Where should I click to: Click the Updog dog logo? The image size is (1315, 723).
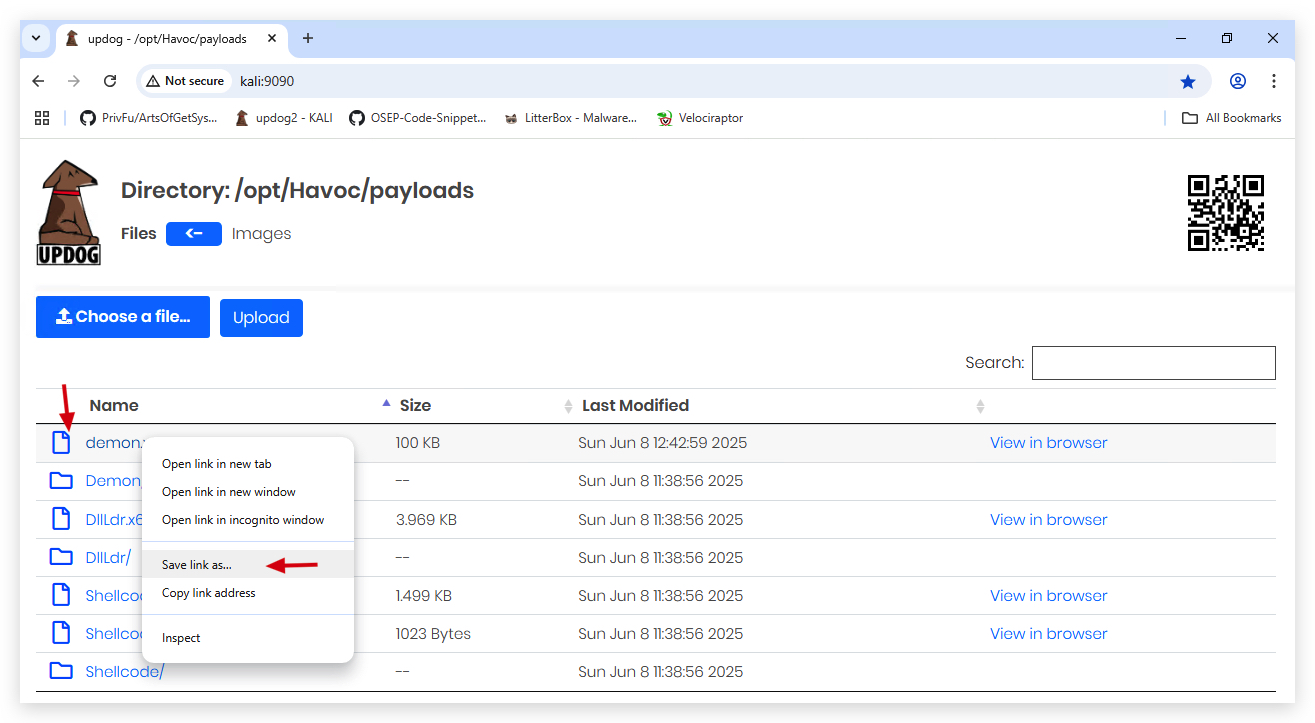(69, 212)
